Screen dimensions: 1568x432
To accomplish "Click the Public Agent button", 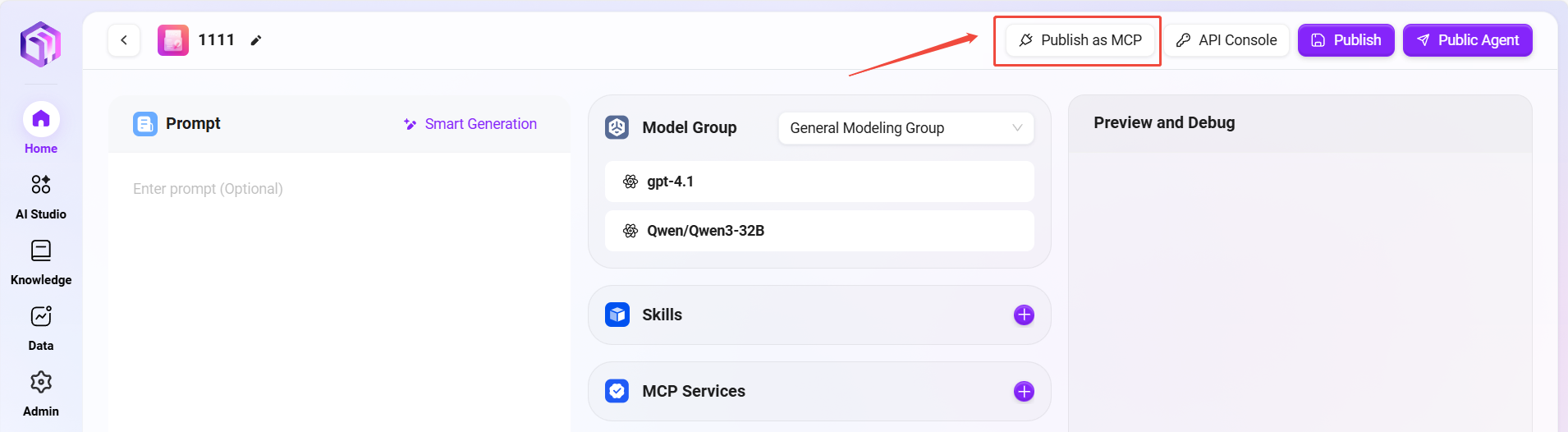I will pos(1467,40).
